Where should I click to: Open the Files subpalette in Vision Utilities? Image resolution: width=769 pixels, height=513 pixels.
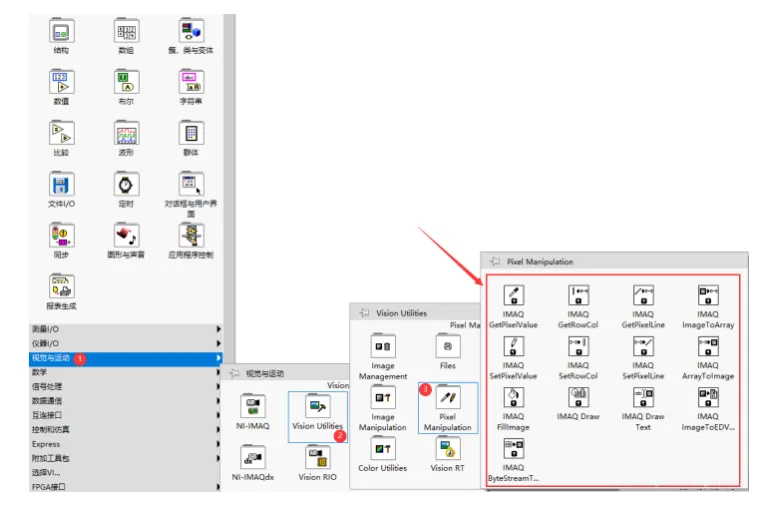[448, 346]
